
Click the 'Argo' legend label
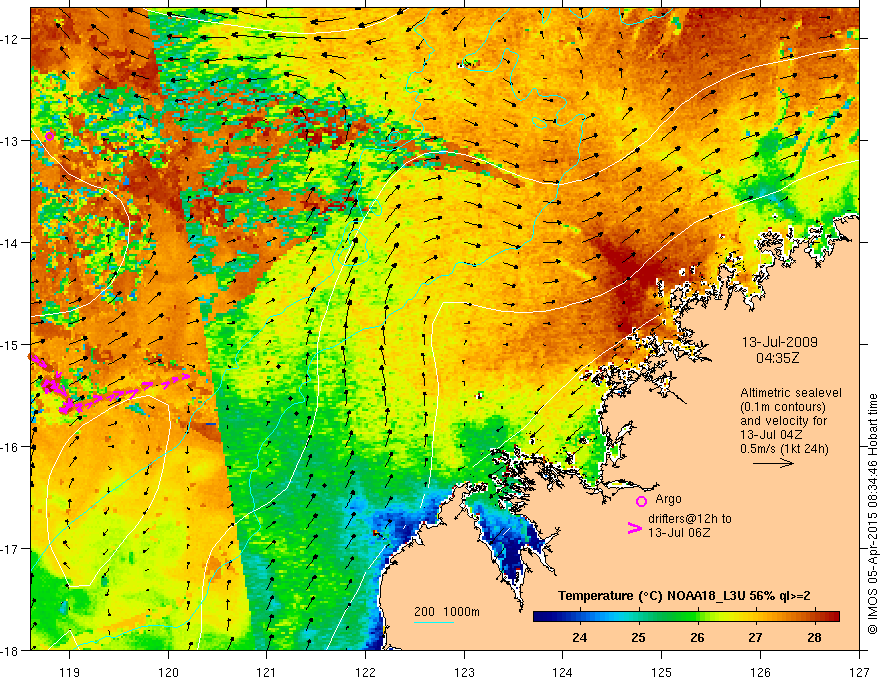click(668, 499)
